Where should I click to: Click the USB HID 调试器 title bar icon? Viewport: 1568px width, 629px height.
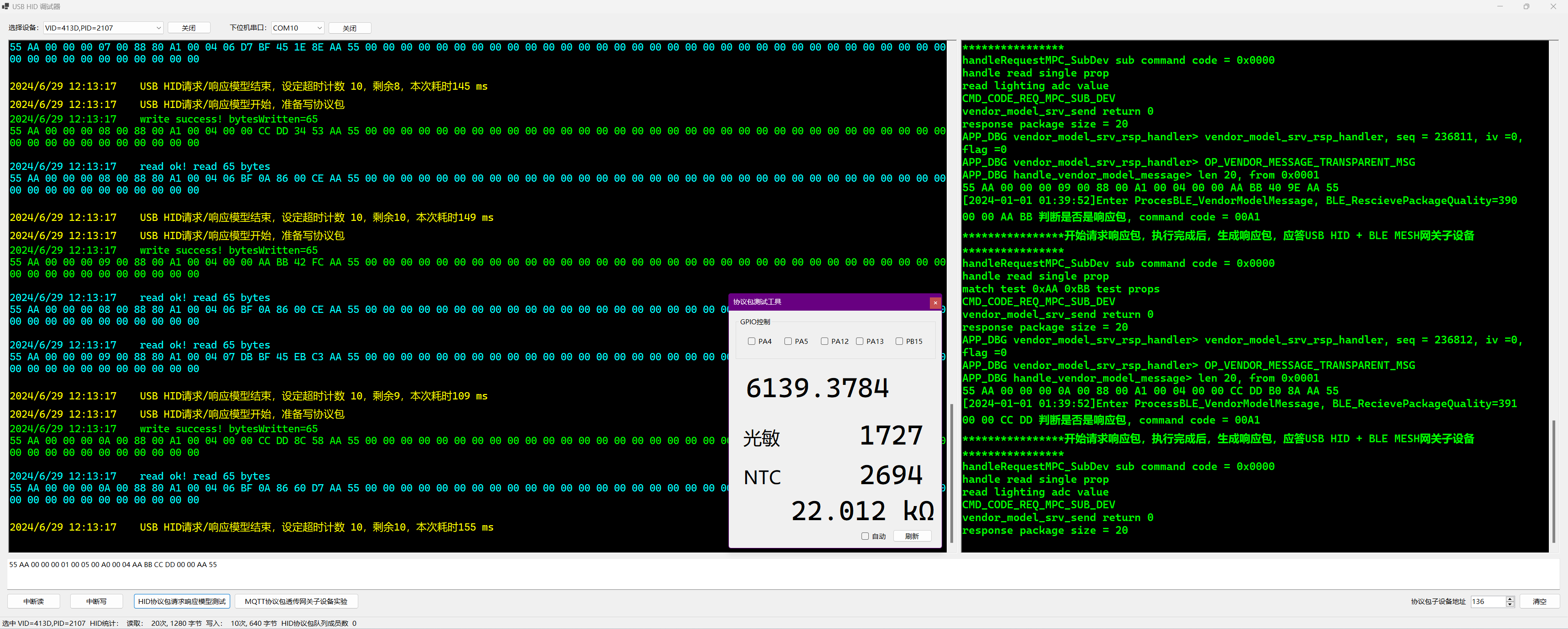point(5,6)
